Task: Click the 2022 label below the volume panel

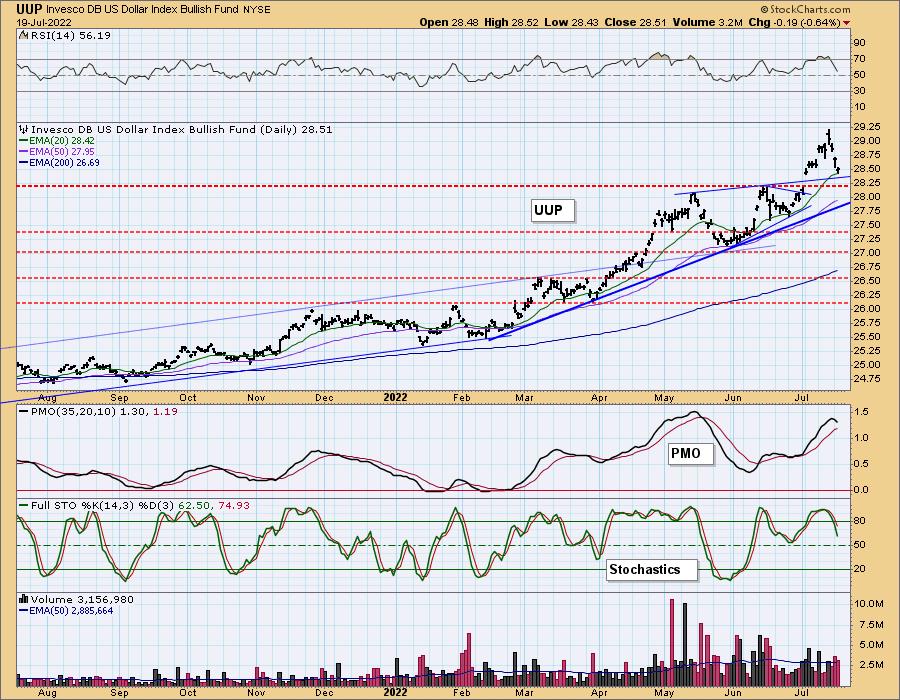Action: tap(395, 692)
